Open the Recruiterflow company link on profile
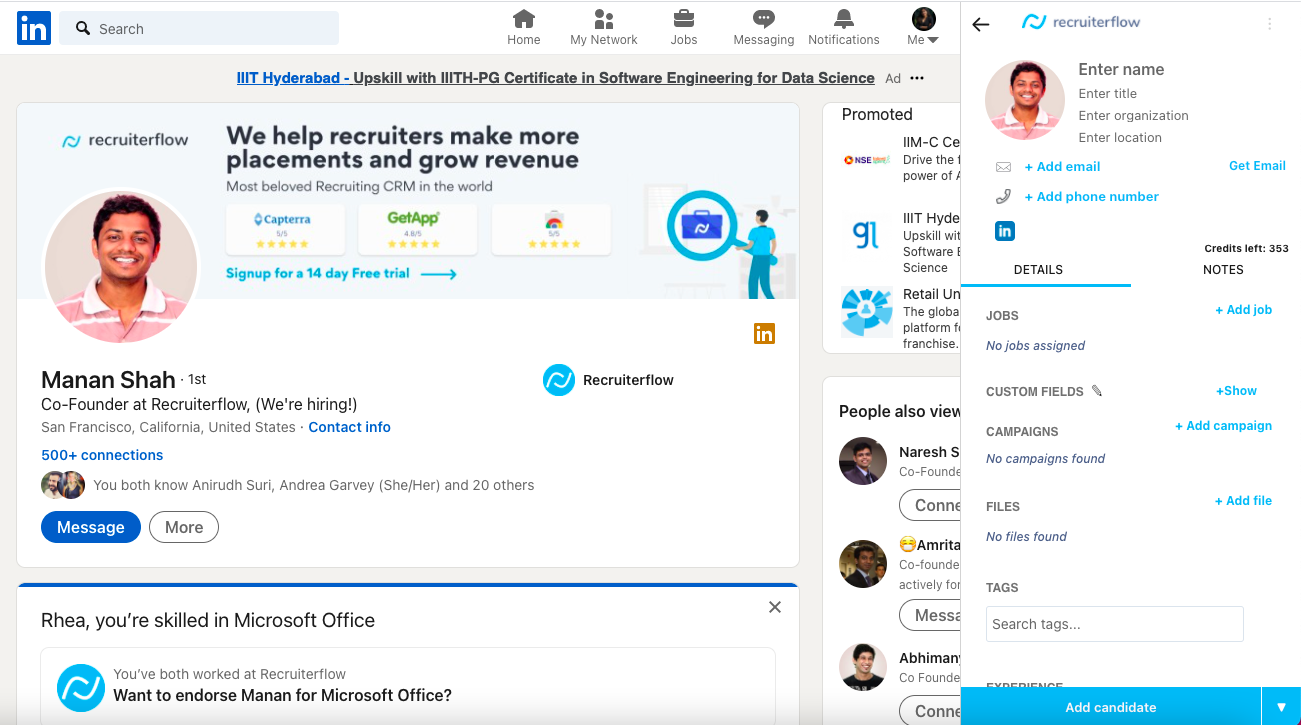 pyautogui.click(x=608, y=380)
